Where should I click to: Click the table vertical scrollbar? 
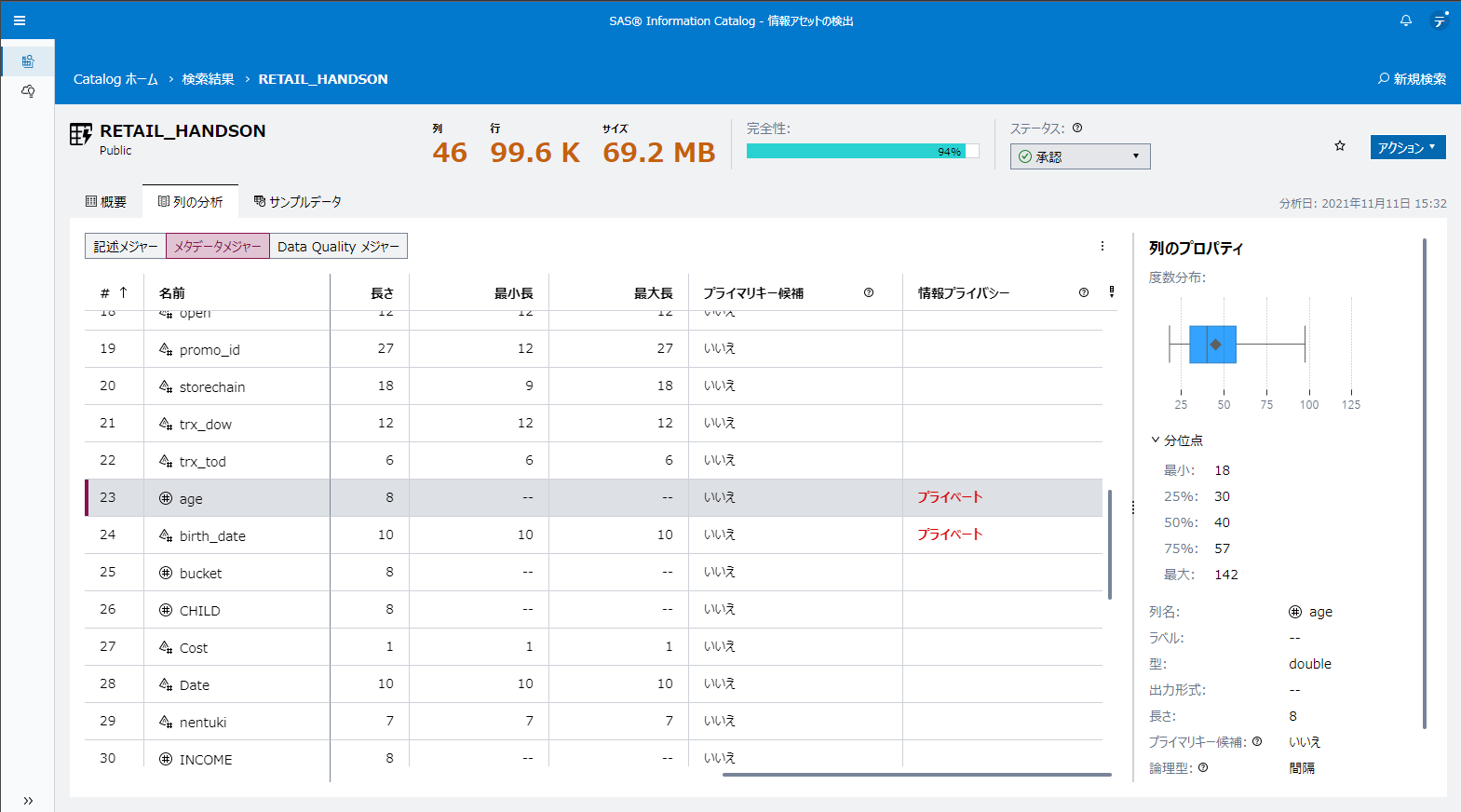click(1110, 545)
